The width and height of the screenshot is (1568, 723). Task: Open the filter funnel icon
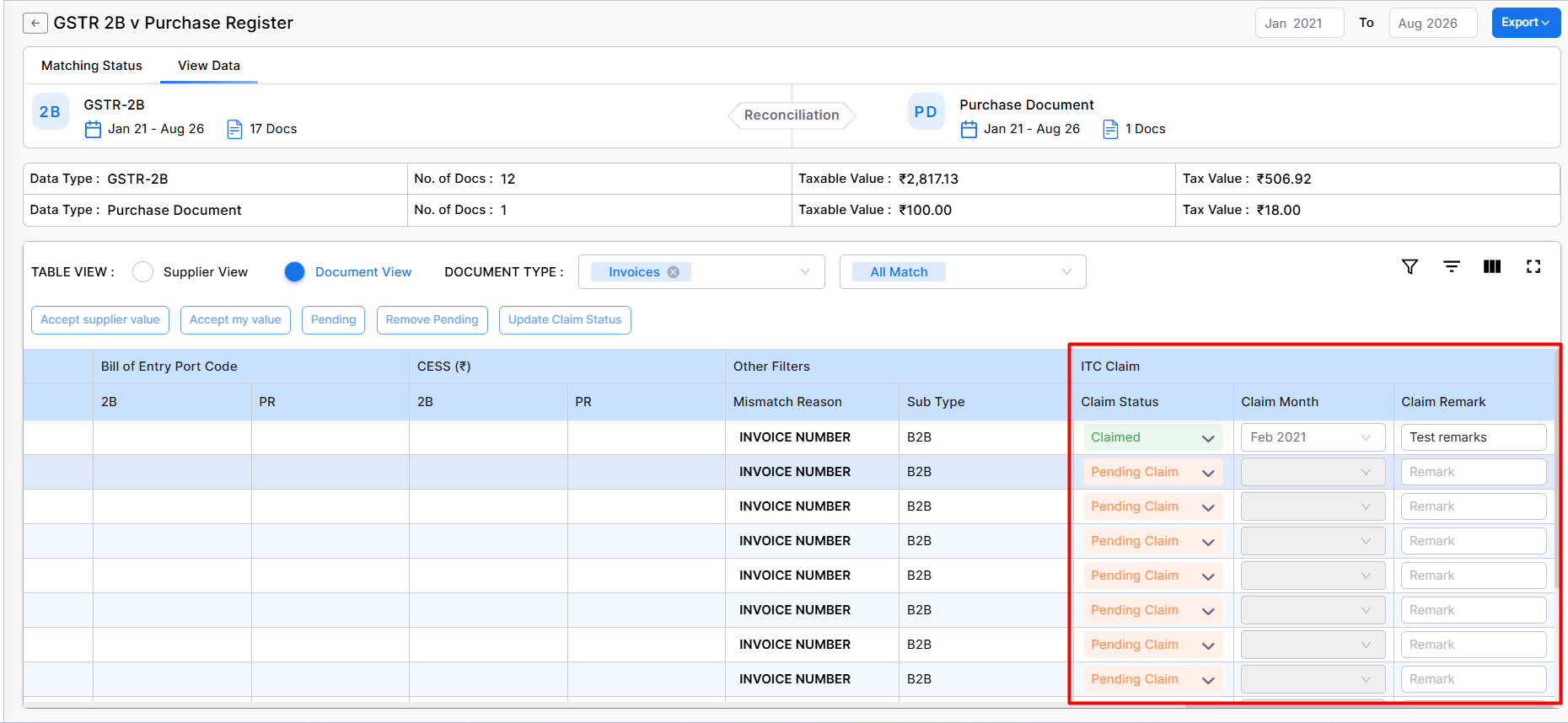click(x=1410, y=266)
